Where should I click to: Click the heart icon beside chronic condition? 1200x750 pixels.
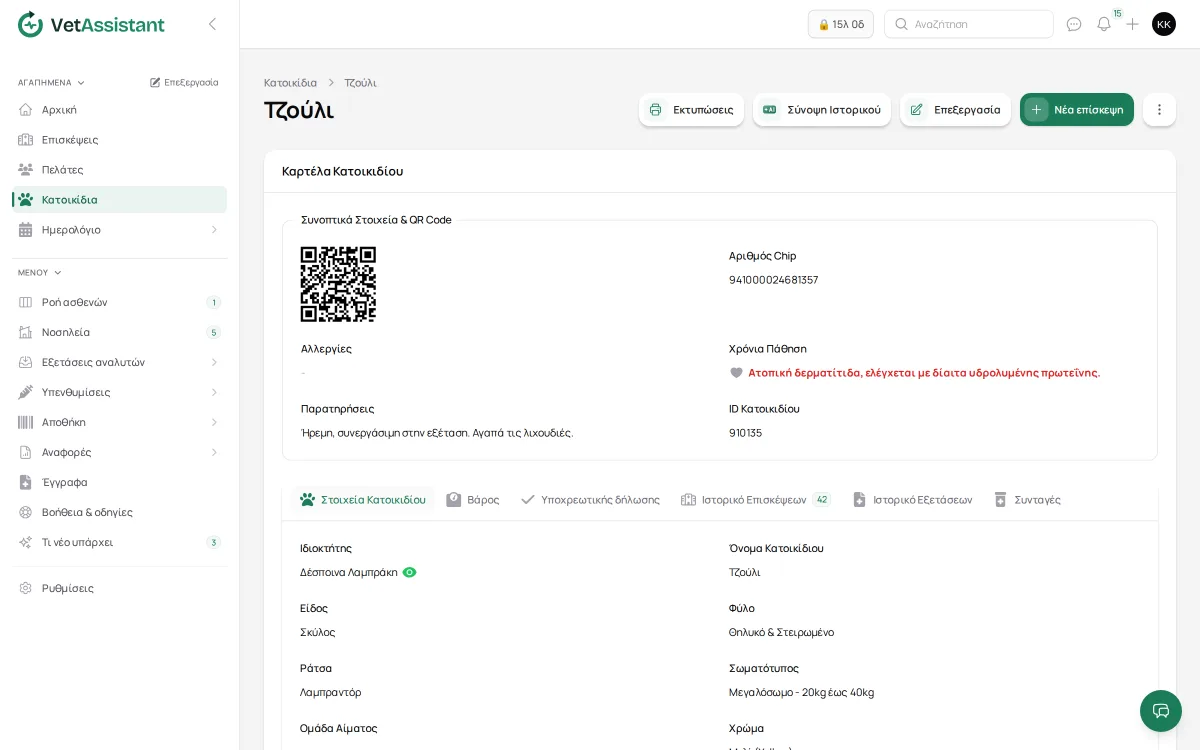point(737,373)
